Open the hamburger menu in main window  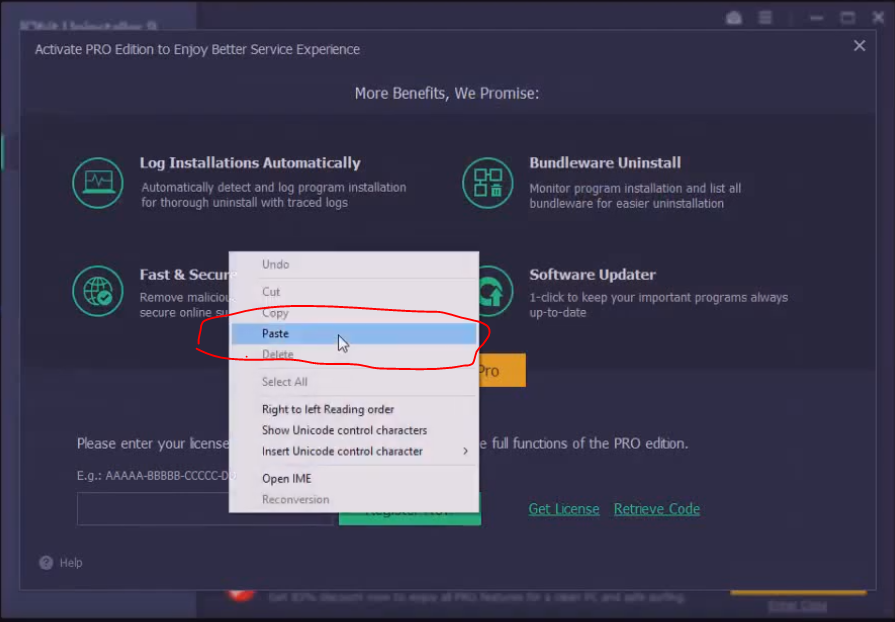click(765, 18)
